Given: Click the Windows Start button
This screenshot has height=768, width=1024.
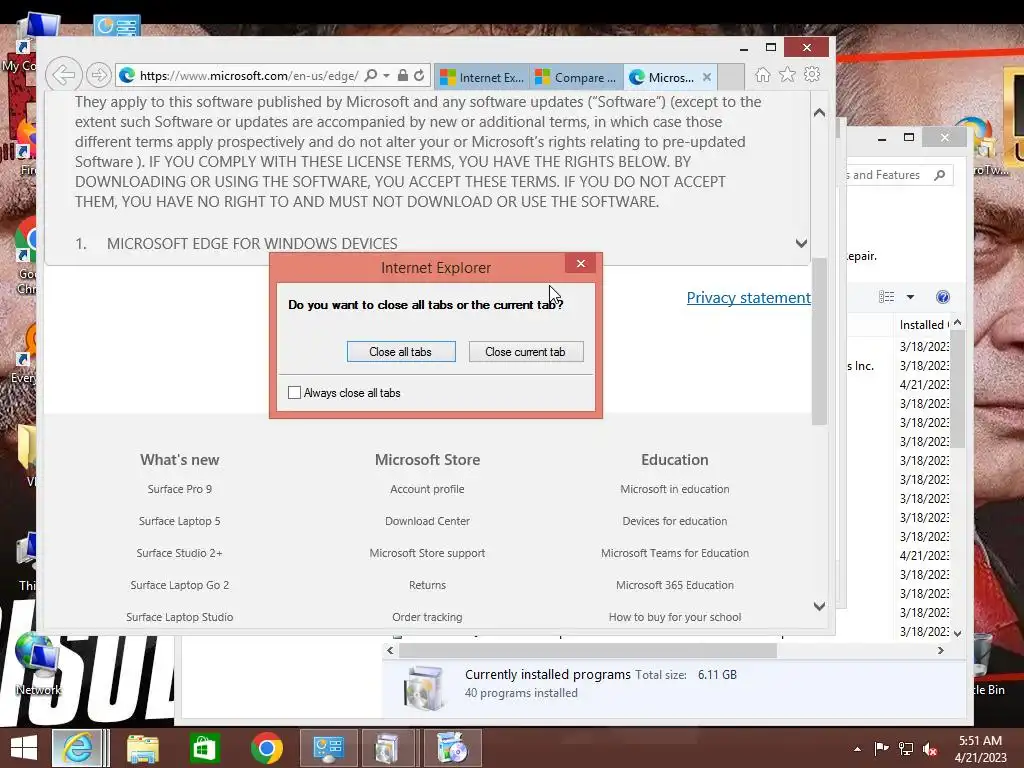Looking at the screenshot, I should click(x=24, y=748).
